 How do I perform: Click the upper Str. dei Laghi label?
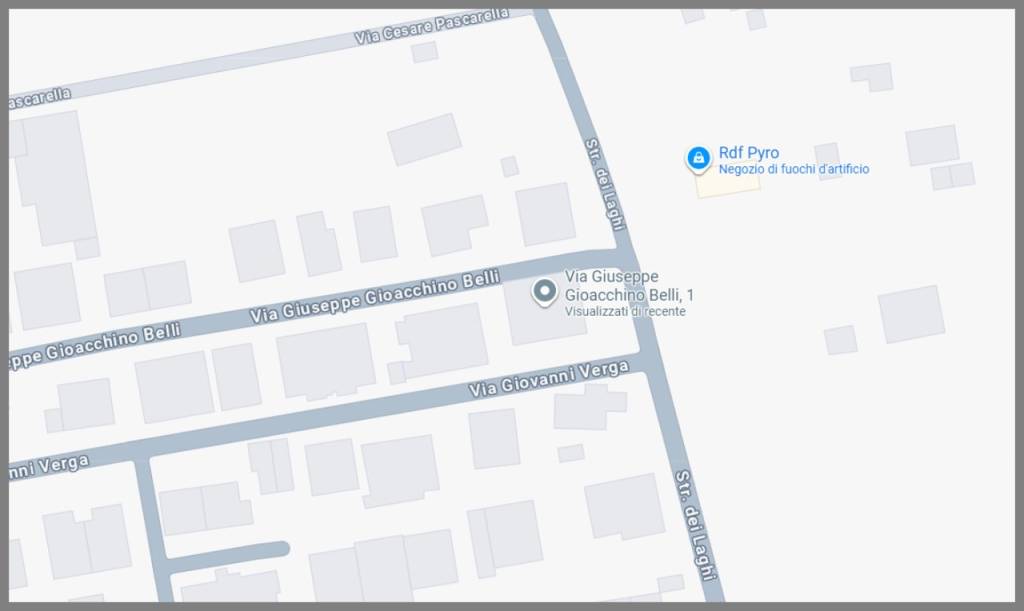[x=605, y=185]
